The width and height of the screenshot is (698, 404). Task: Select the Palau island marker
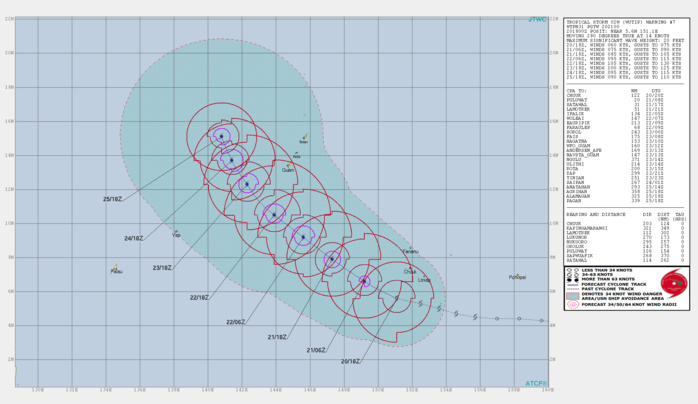[x=117, y=268]
